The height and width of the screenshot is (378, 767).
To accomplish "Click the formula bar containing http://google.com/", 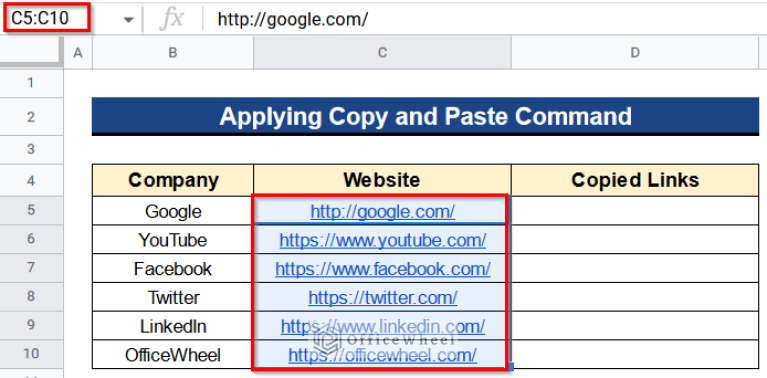I will (x=484, y=19).
